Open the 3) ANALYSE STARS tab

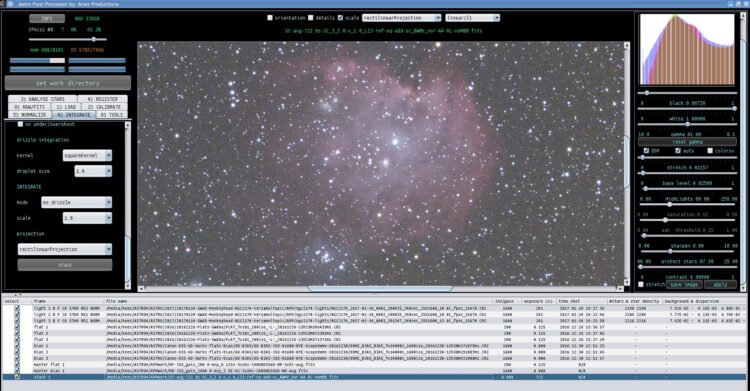43,99
